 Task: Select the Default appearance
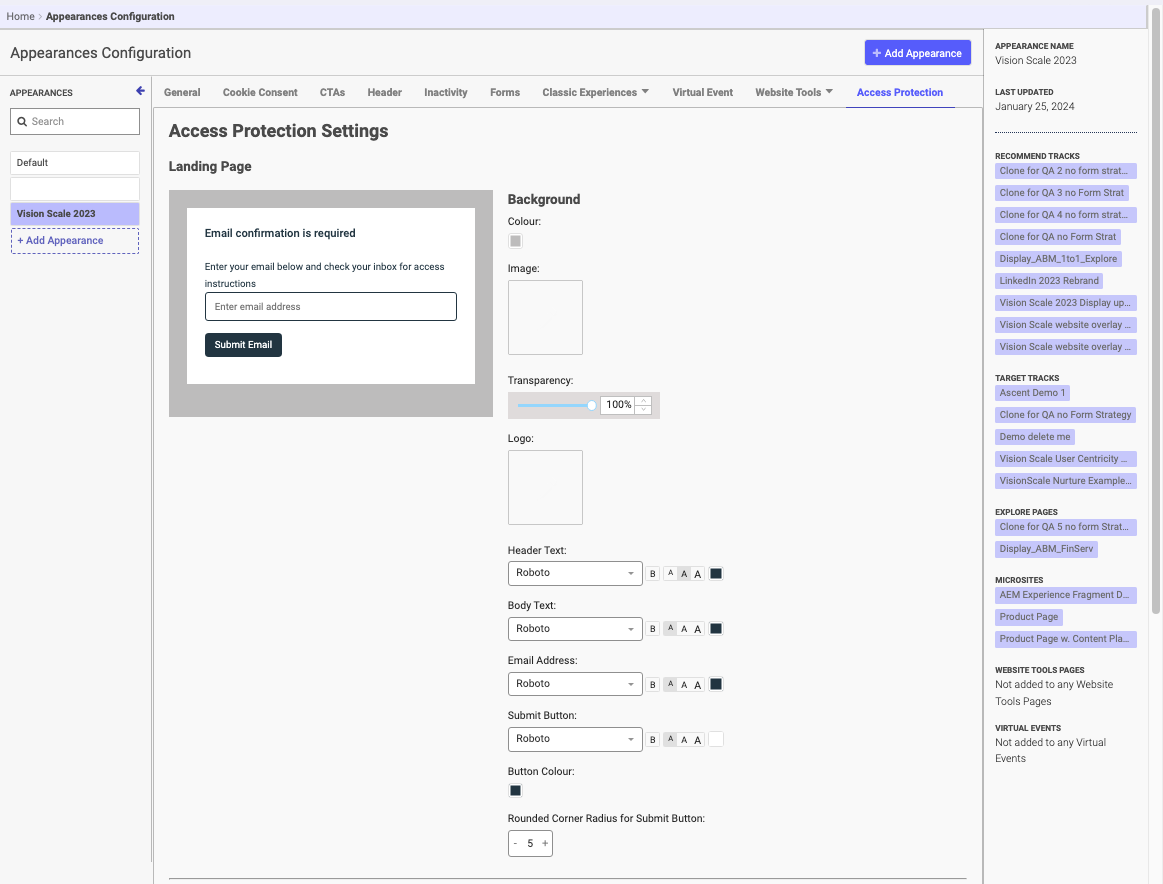pyautogui.click(x=75, y=162)
